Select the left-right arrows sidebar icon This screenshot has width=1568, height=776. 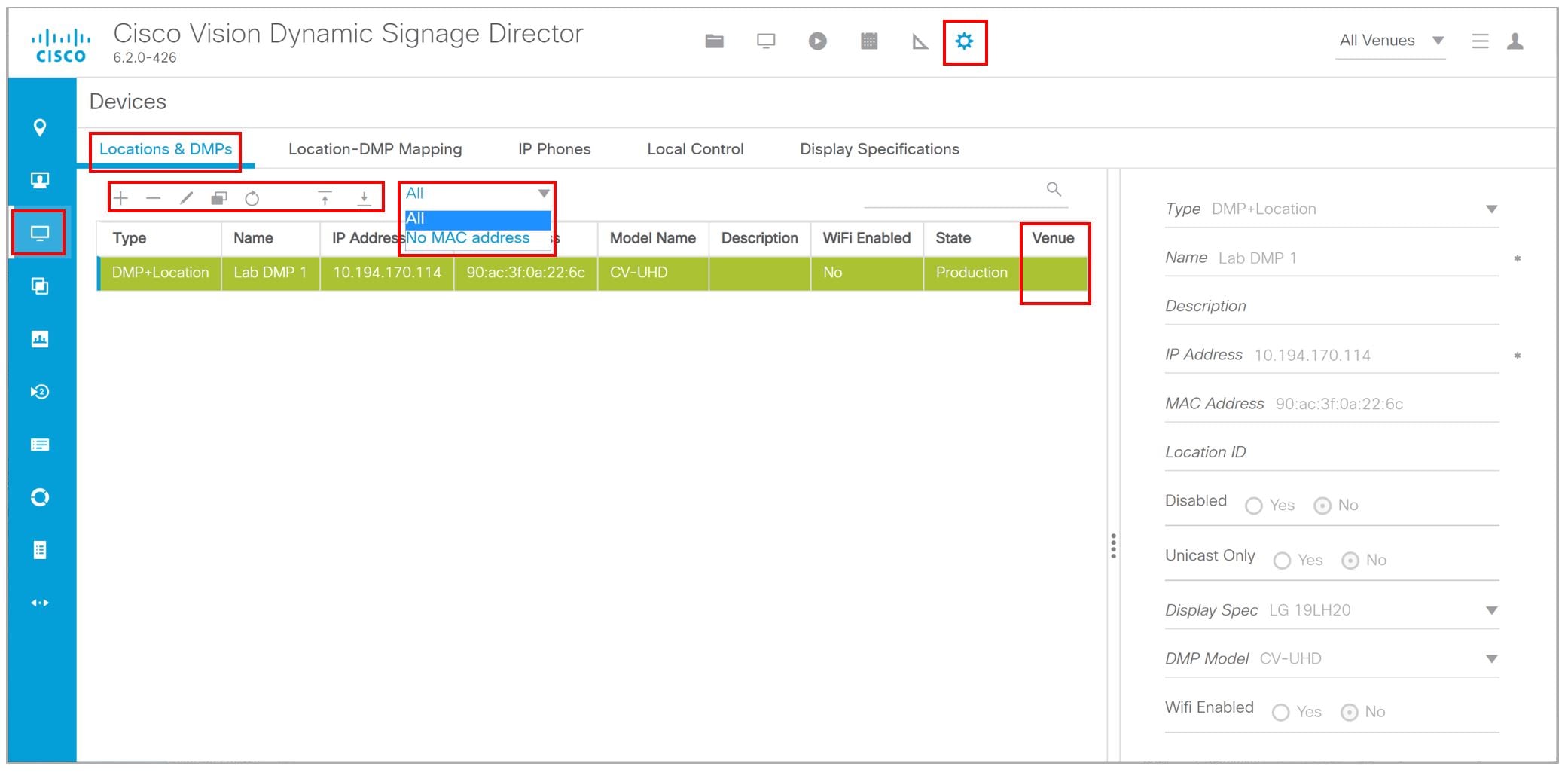pyautogui.click(x=40, y=603)
